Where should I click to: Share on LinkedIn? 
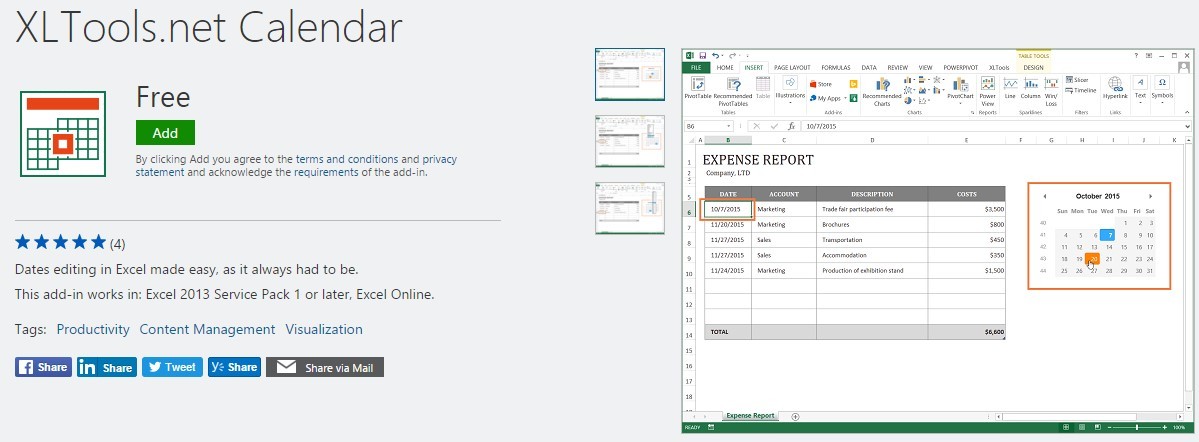(106, 367)
